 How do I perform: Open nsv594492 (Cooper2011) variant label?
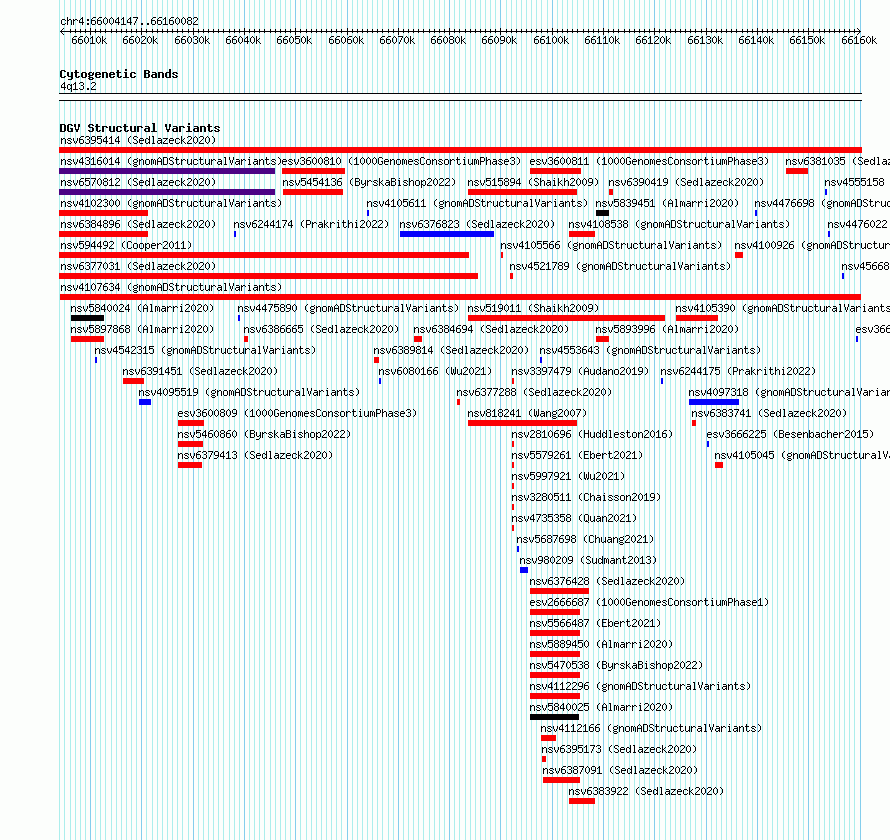tap(126, 245)
